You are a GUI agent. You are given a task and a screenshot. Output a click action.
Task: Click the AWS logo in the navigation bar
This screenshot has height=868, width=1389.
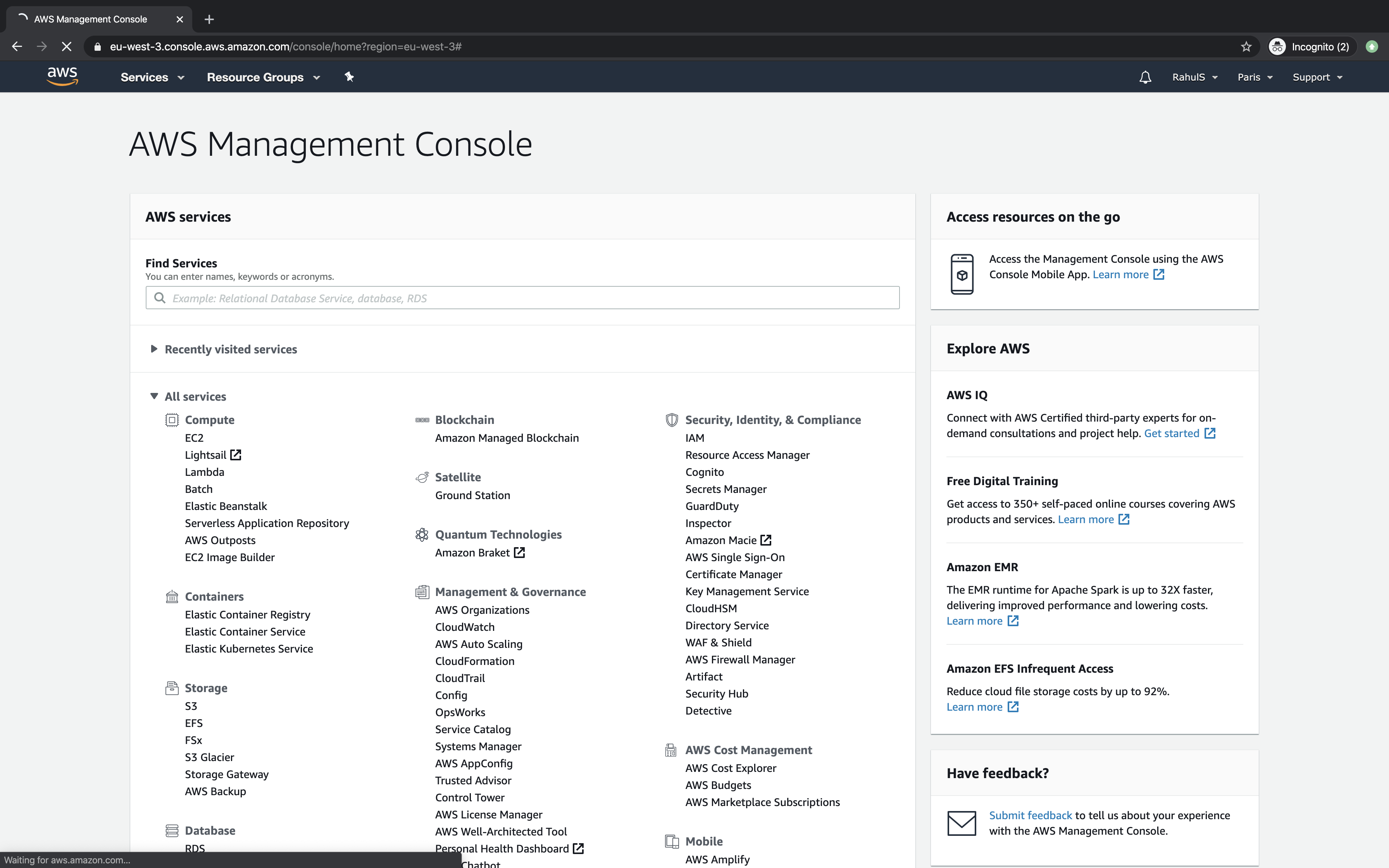[x=62, y=76]
